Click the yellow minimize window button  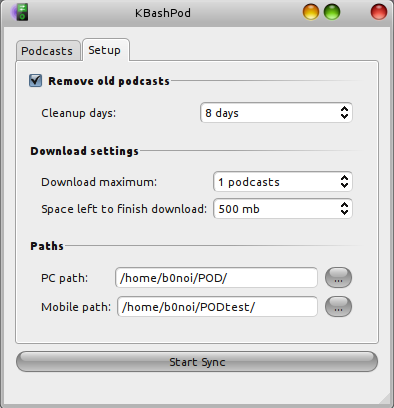coord(311,12)
